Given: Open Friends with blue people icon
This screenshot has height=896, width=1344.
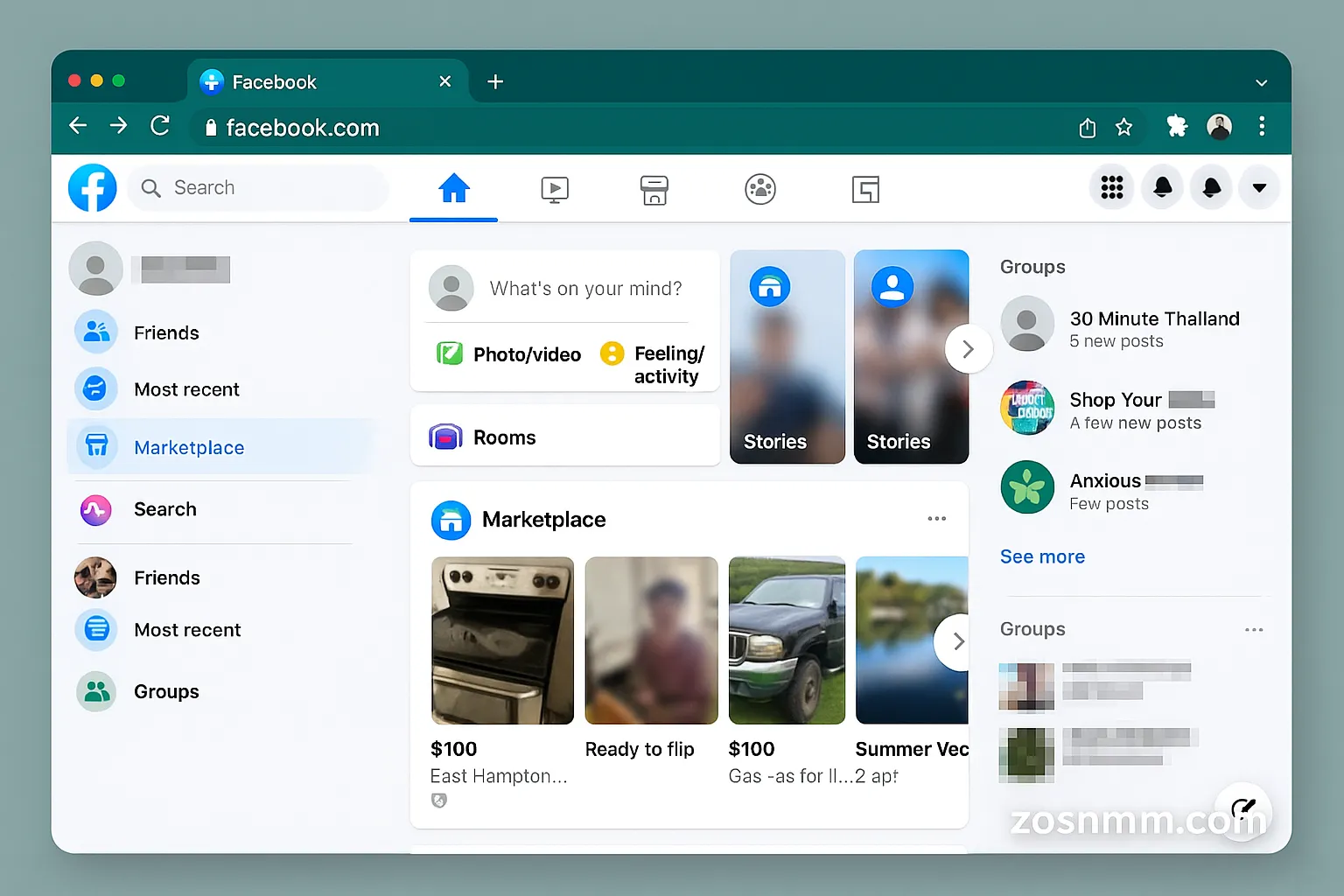Looking at the screenshot, I should tap(96, 332).
